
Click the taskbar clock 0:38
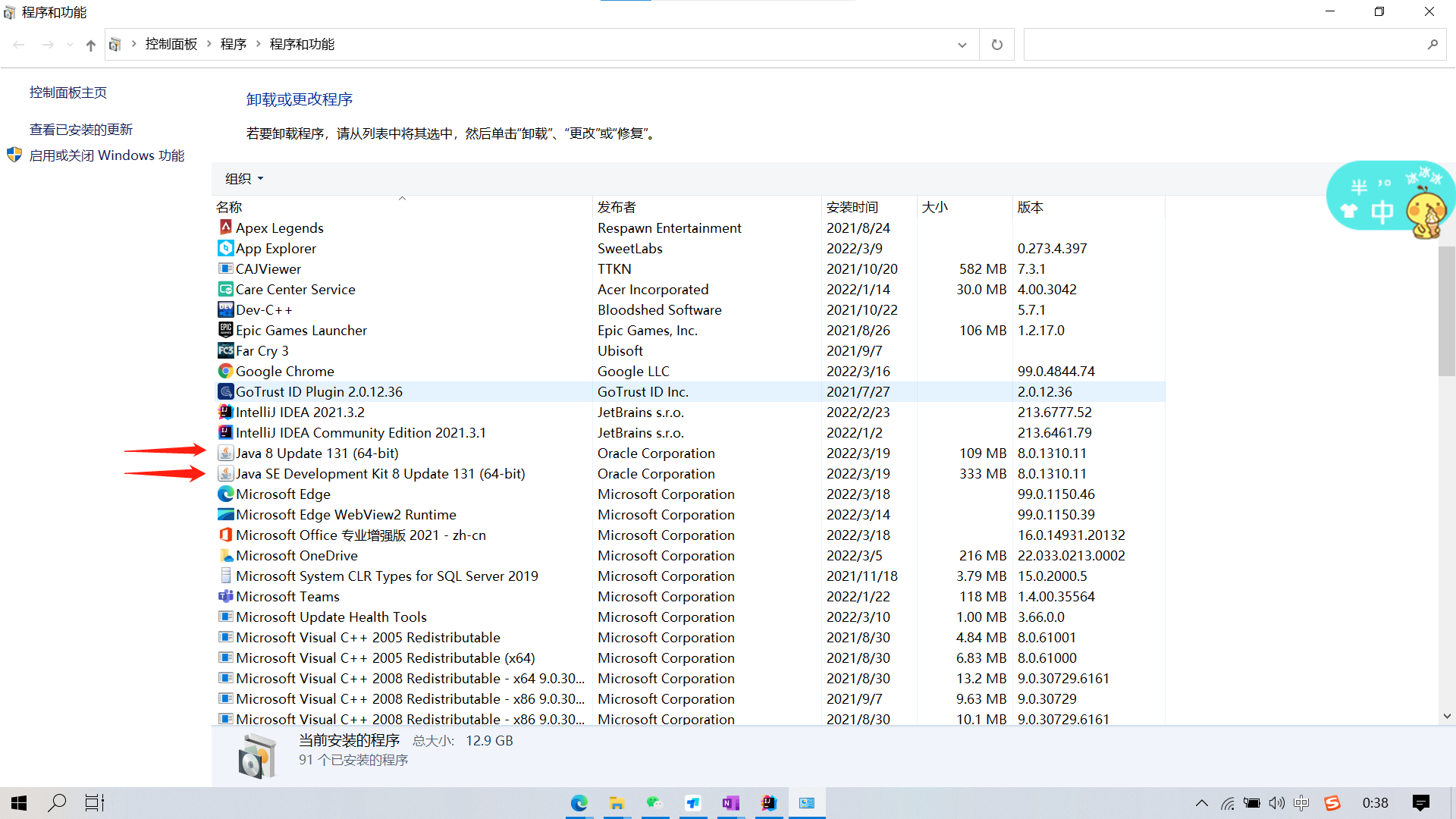coord(1375,803)
